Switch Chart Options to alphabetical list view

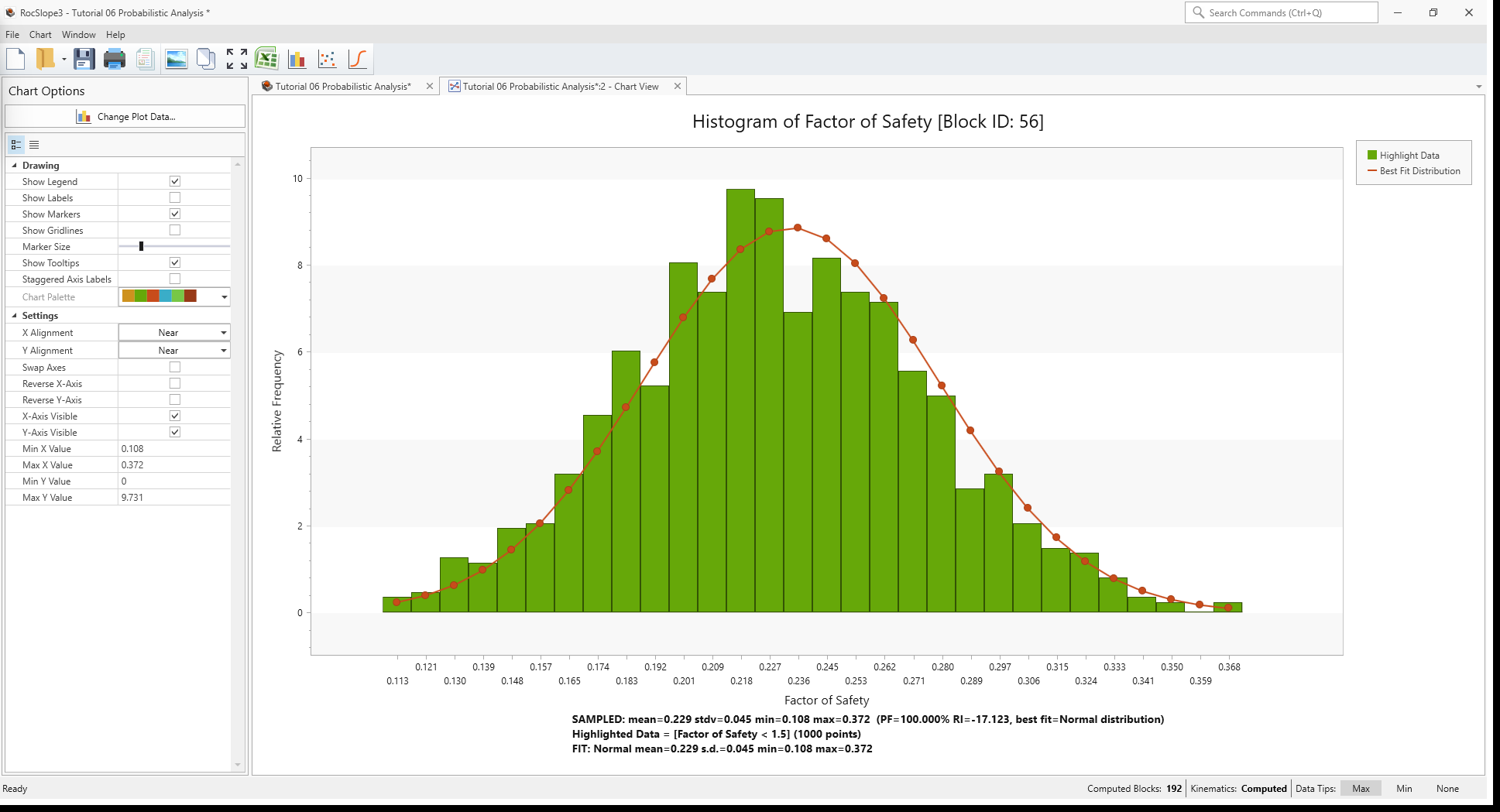coord(34,145)
